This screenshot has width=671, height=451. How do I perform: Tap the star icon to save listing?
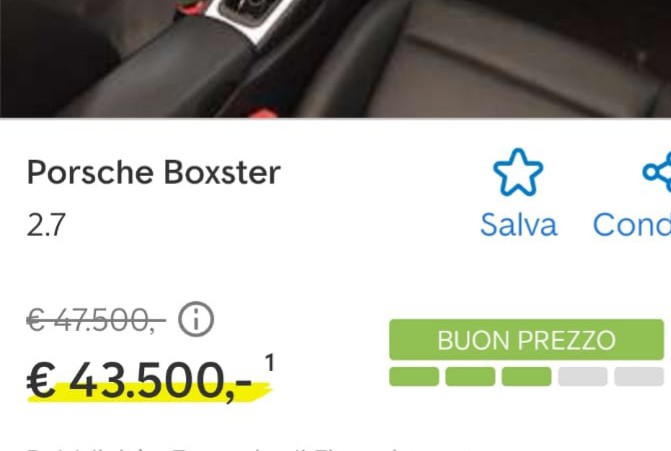[x=518, y=172]
